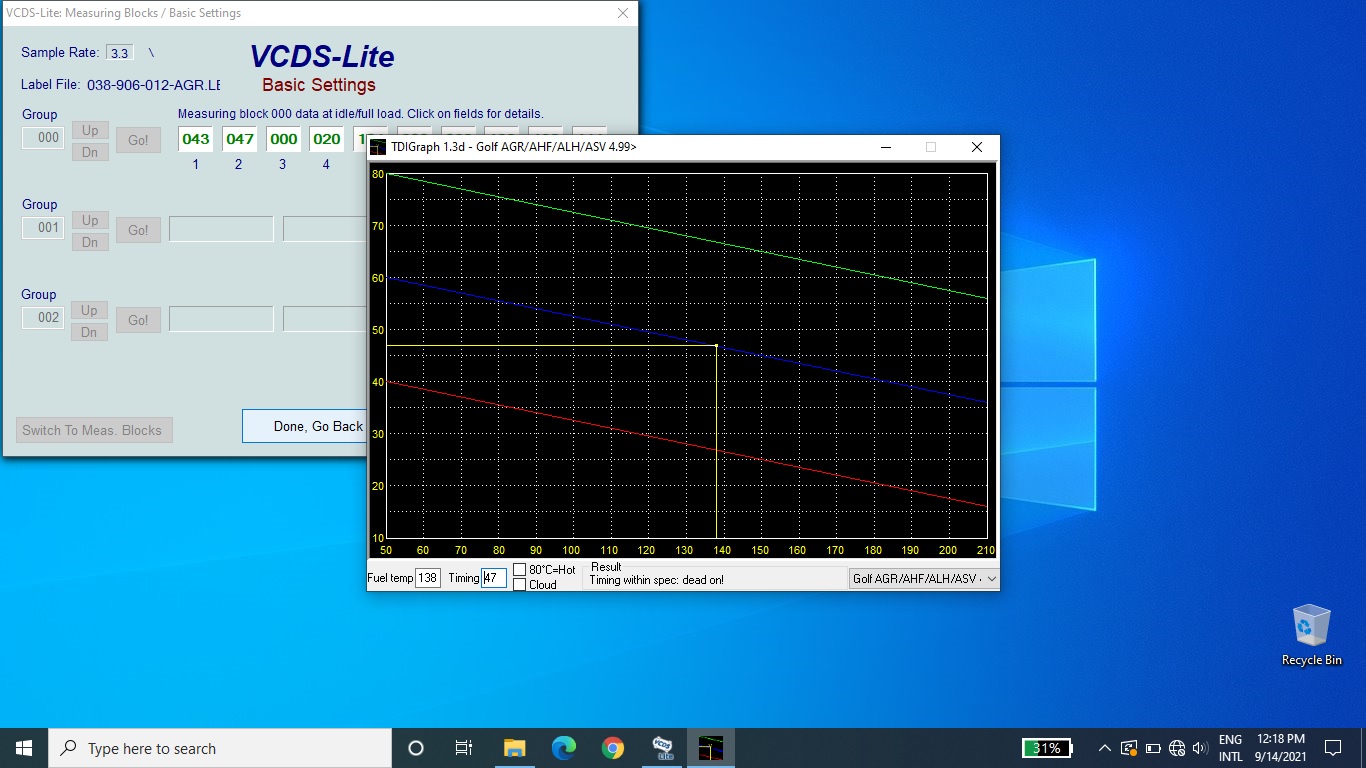1366x768 pixels.
Task: Open the volume speaker icon
Action: point(1200,748)
